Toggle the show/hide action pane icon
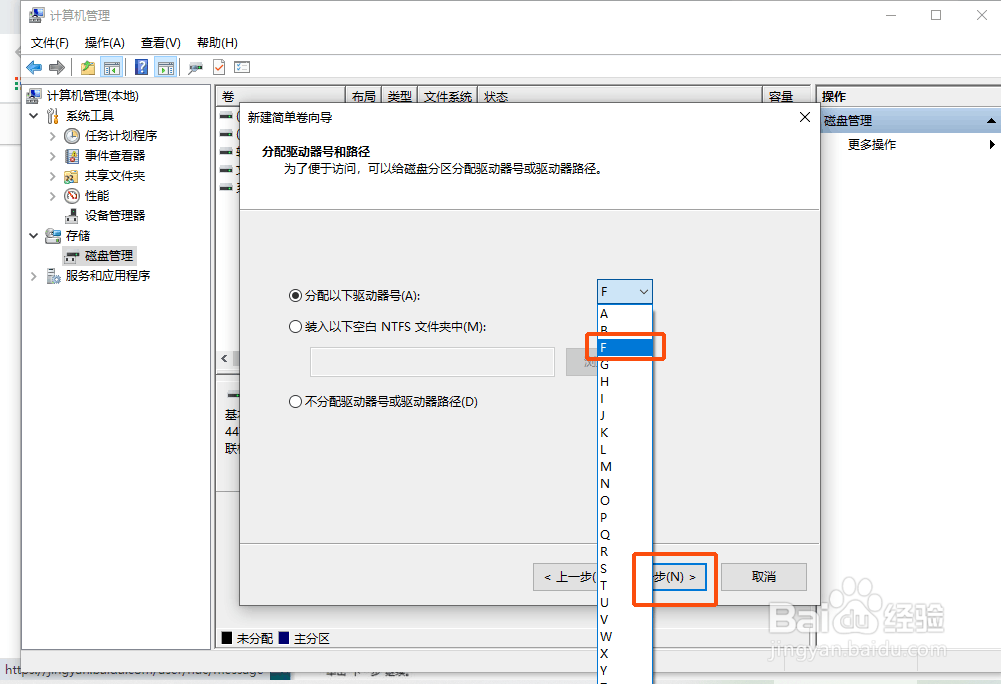The height and width of the screenshot is (684, 1001). tap(166, 67)
